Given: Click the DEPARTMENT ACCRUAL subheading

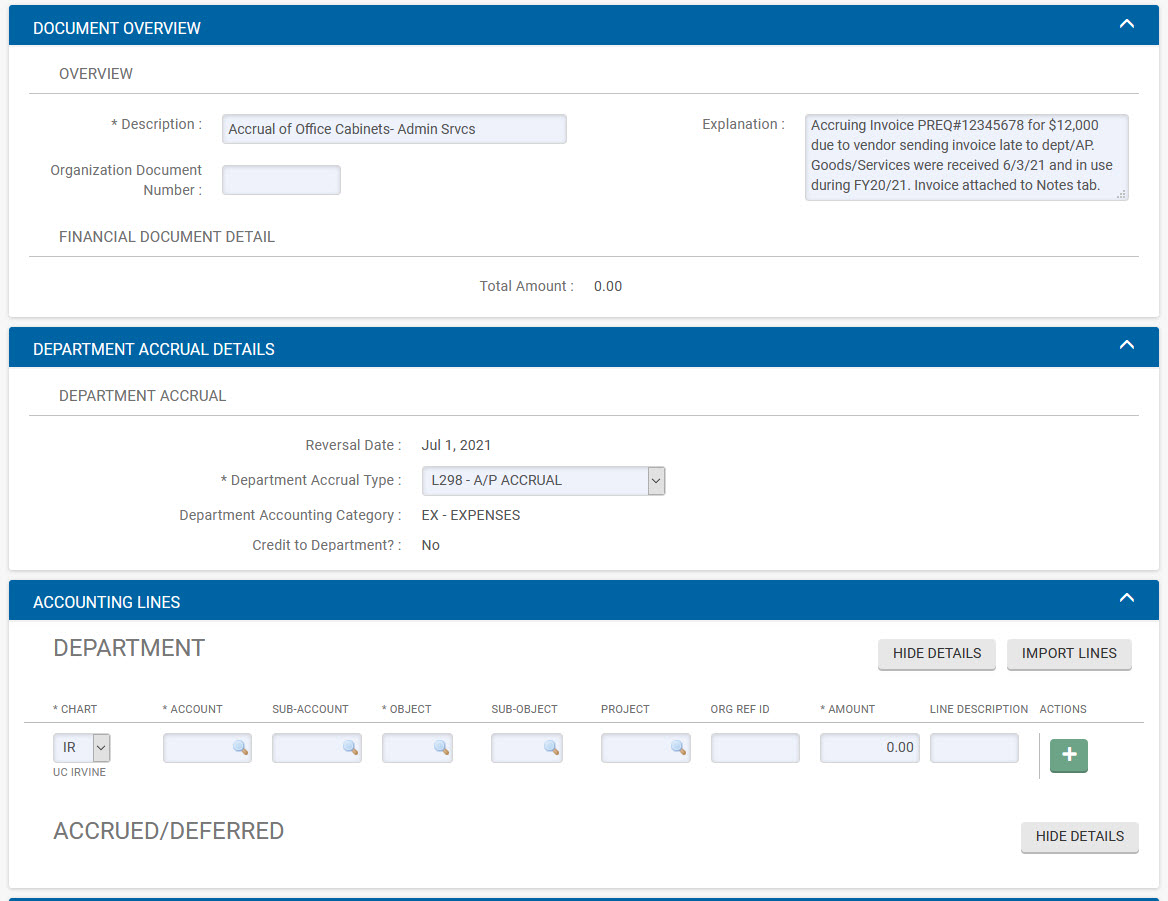Looking at the screenshot, I should click(x=142, y=396).
